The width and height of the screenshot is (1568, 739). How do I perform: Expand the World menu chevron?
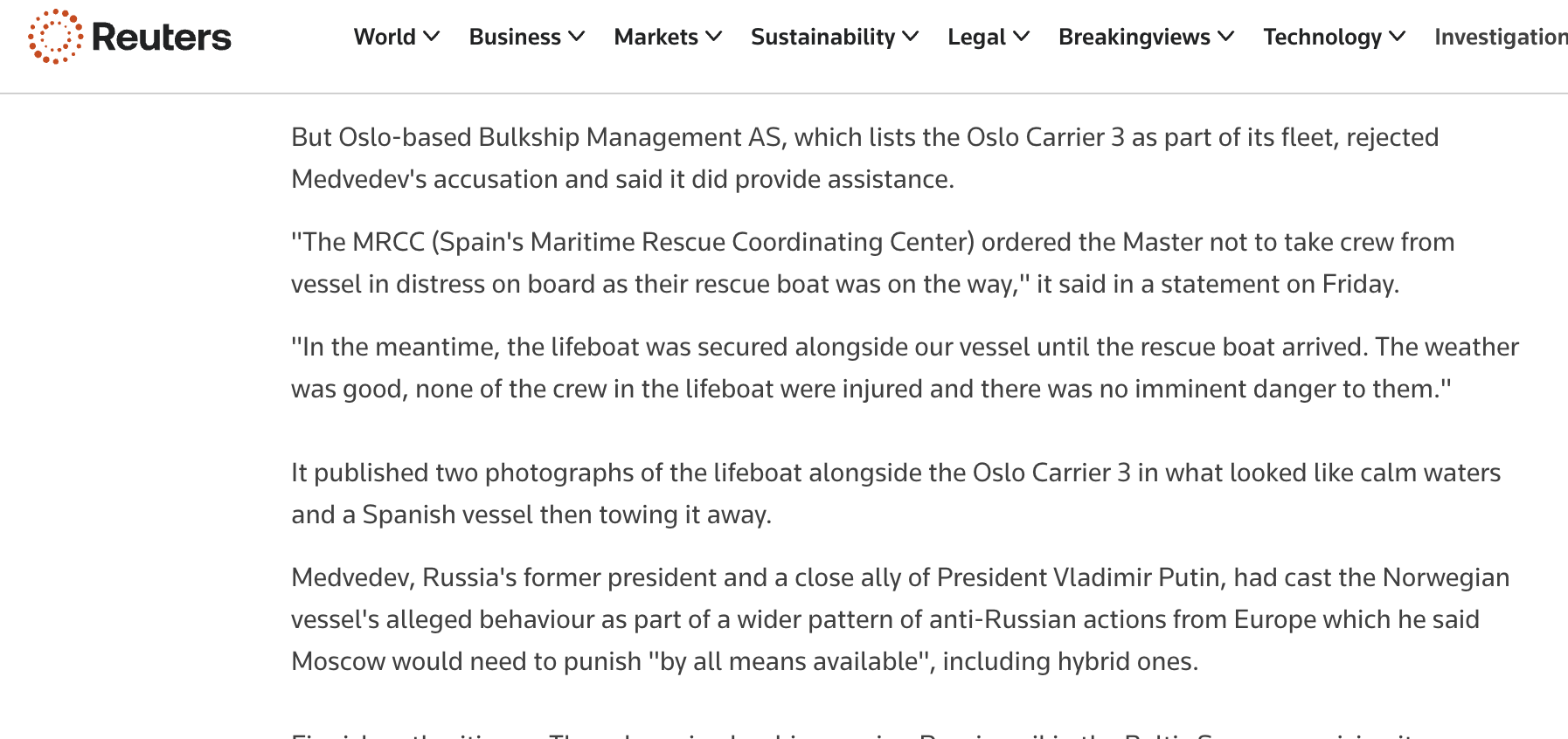coord(431,37)
